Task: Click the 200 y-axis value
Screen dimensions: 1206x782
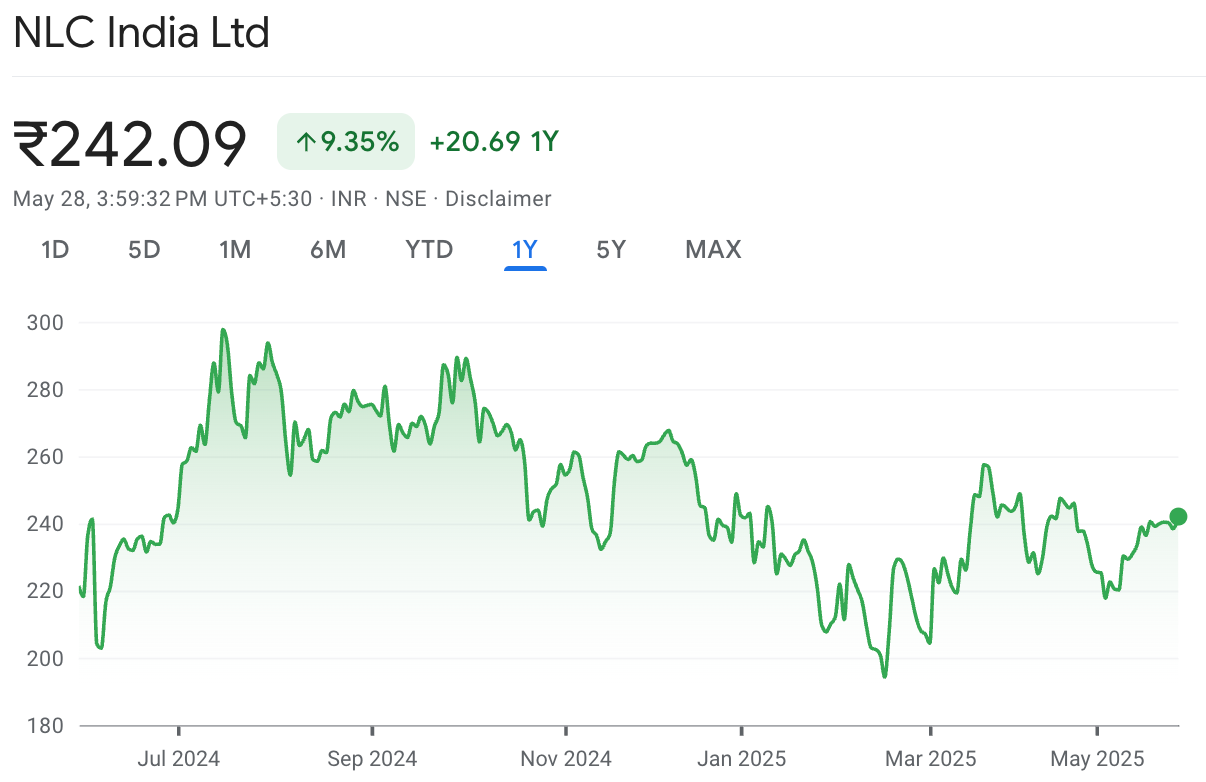Action: (45, 658)
